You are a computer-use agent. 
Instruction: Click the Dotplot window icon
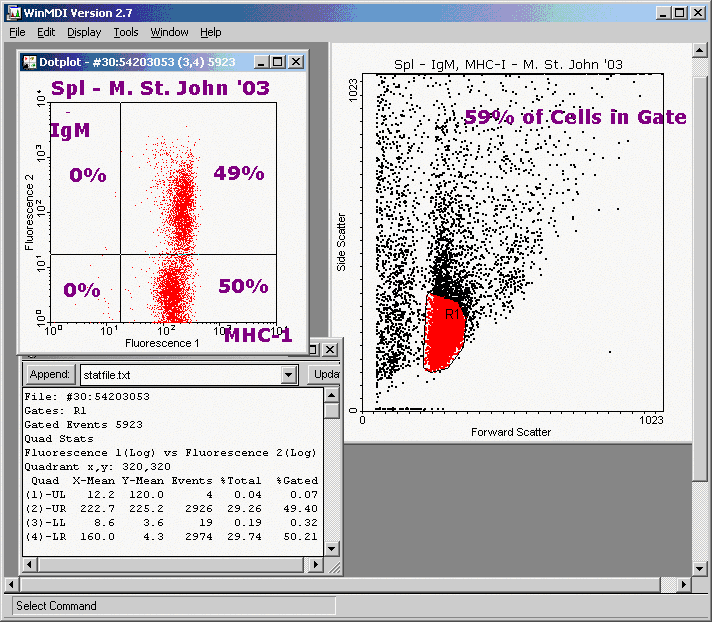click(29, 61)
